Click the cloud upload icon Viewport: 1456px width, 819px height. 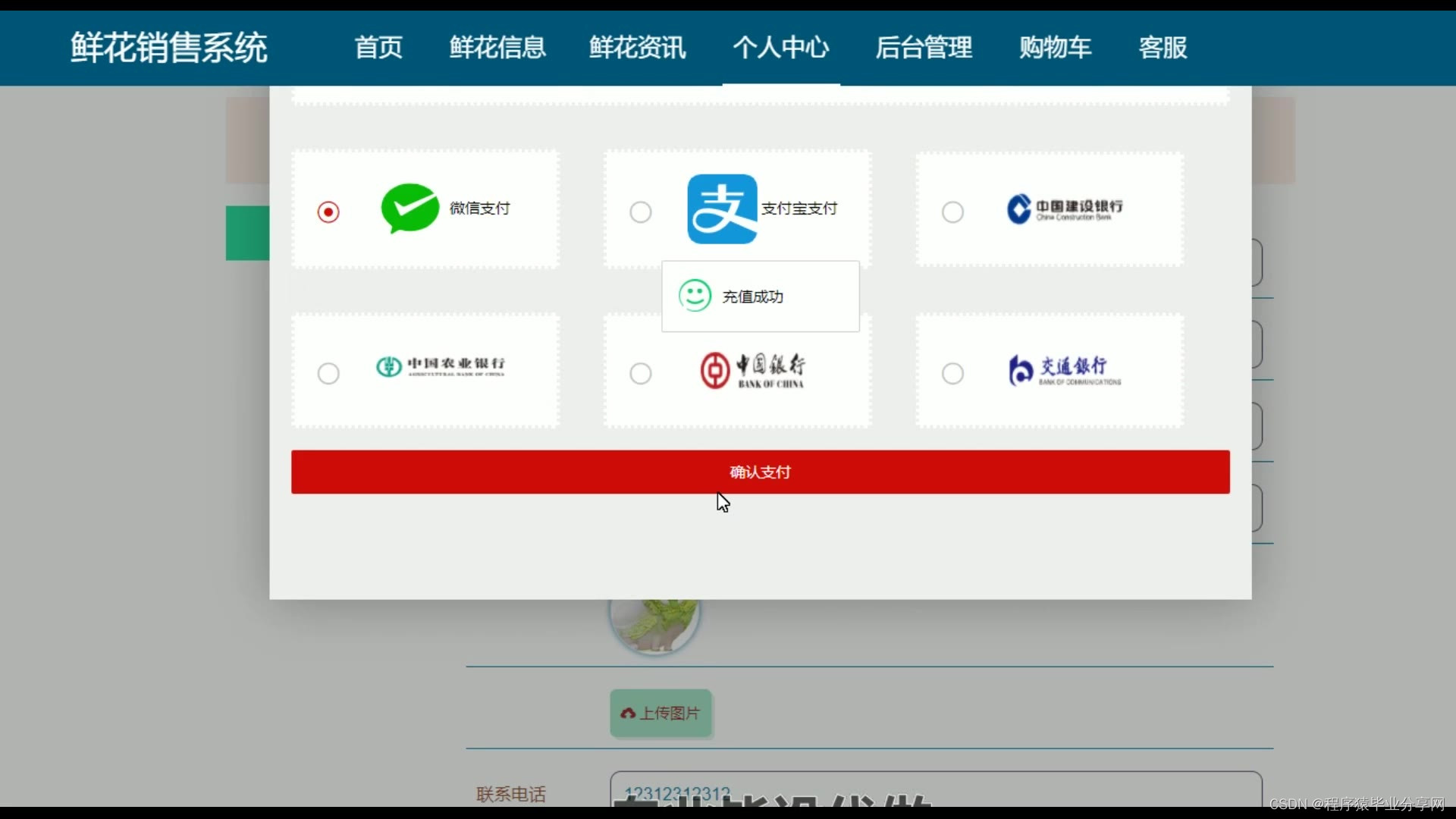[x=628, y=713]
